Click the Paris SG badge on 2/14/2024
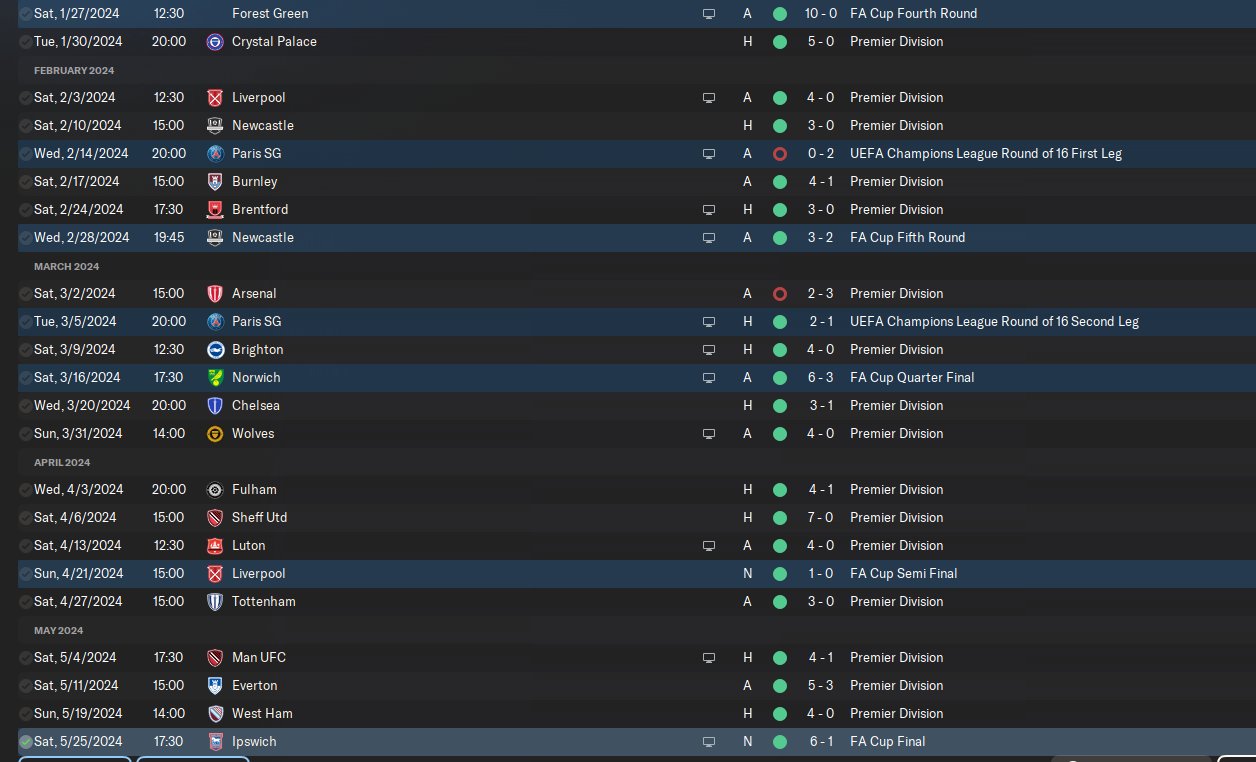This screenshot has width=1256, height=762. 215,154
